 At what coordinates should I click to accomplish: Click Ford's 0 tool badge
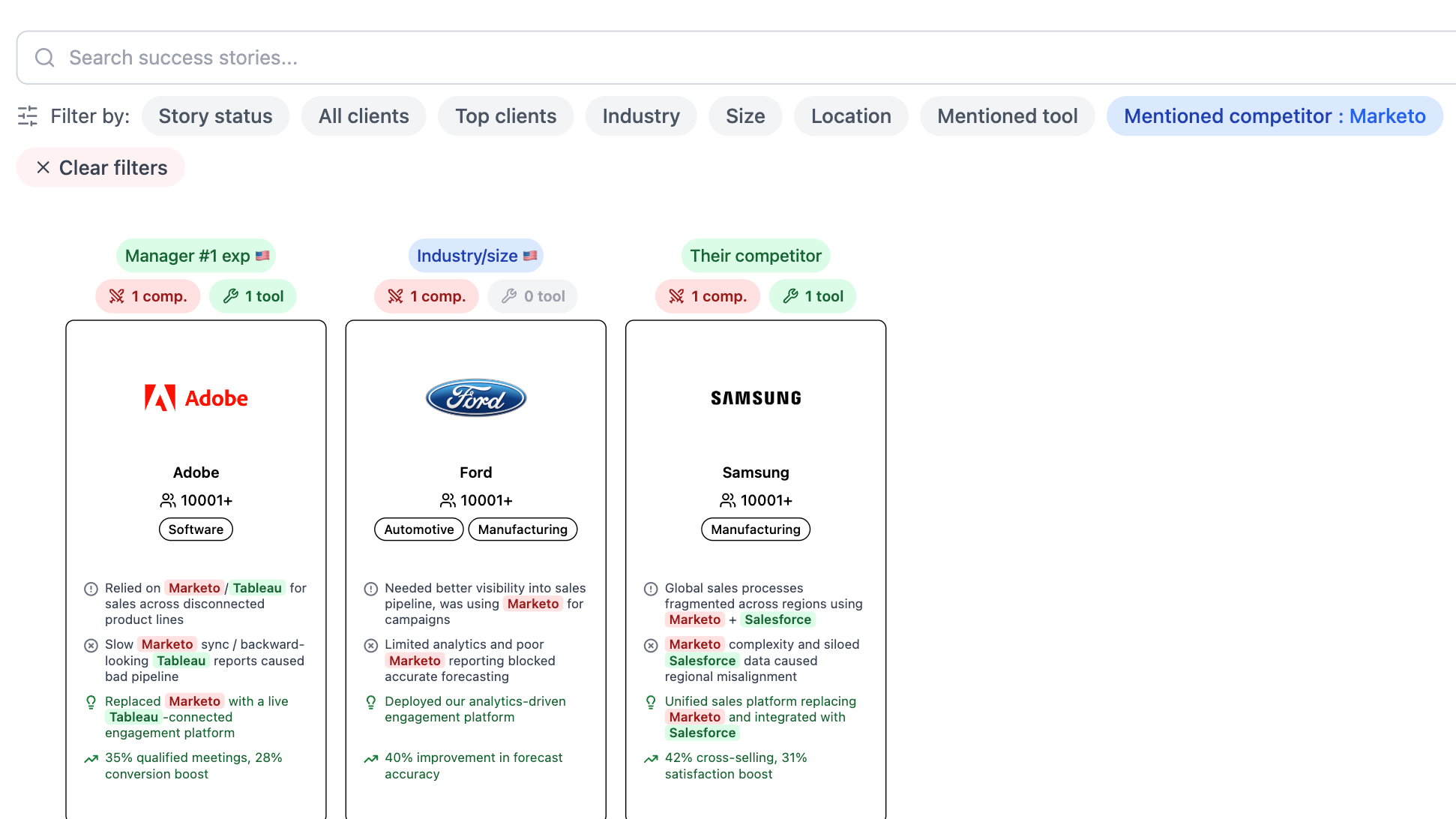pyautogui.click(x=532, y=296)
